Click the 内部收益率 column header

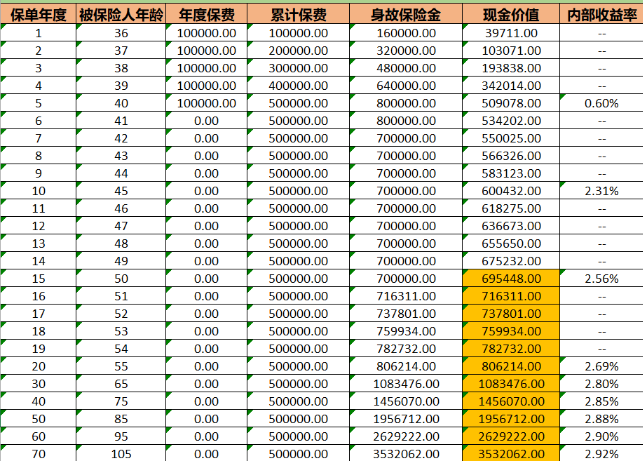[x=600, y=17]
